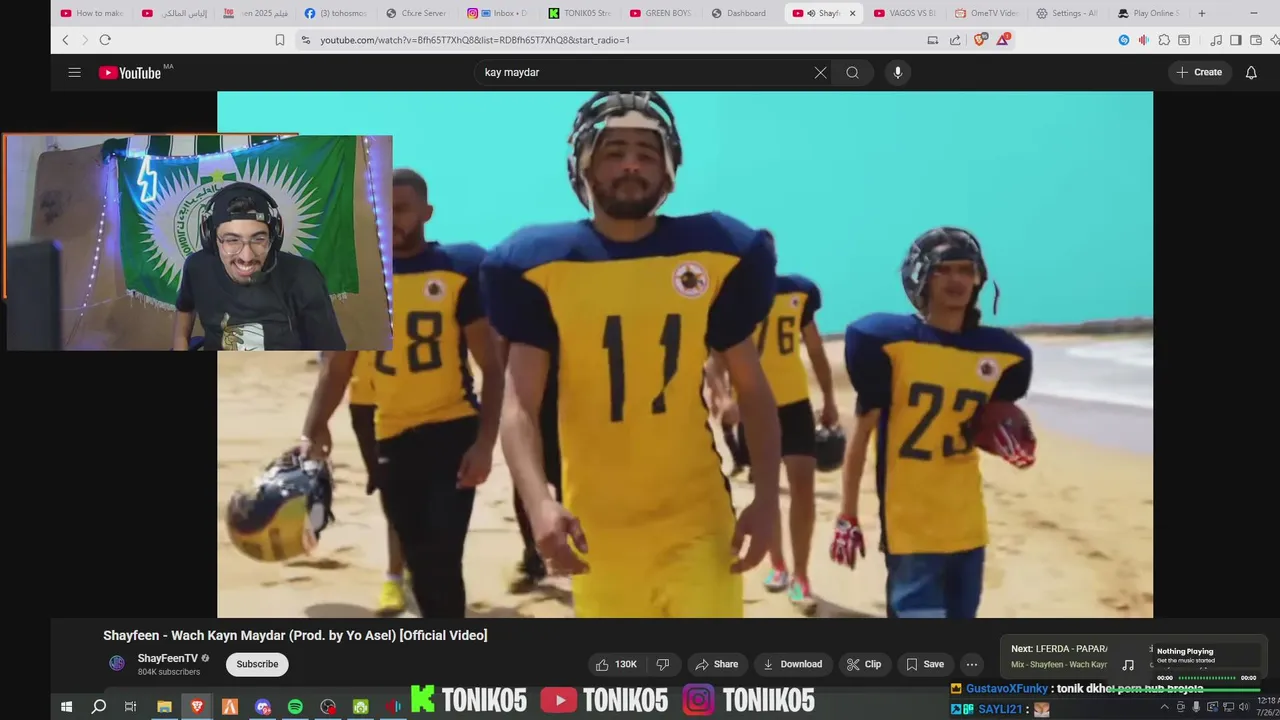Switch to the 'How to make' tab
The image size is (1280, 720).
92,13
